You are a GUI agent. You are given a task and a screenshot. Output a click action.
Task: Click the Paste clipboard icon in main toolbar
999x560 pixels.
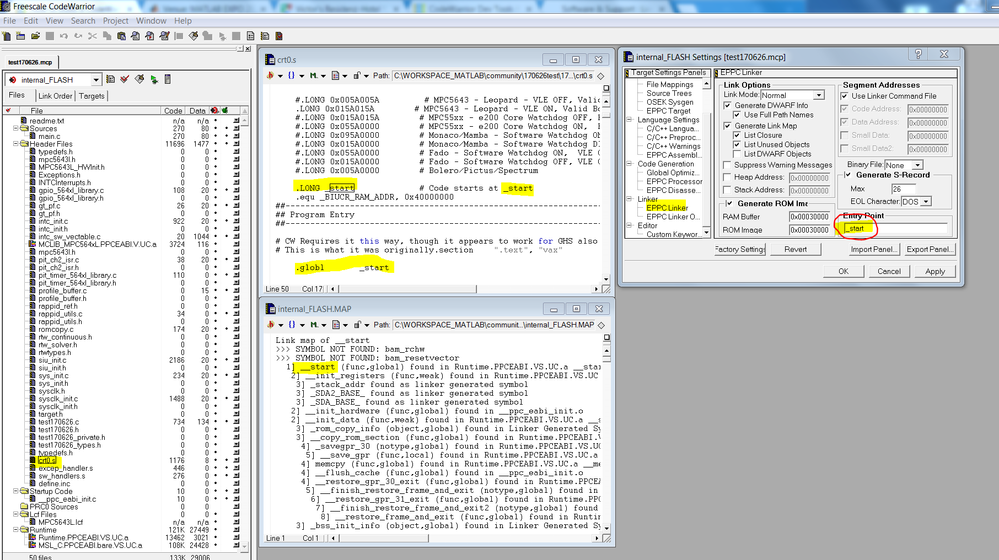pyautogui.click(x=121, y=36)
